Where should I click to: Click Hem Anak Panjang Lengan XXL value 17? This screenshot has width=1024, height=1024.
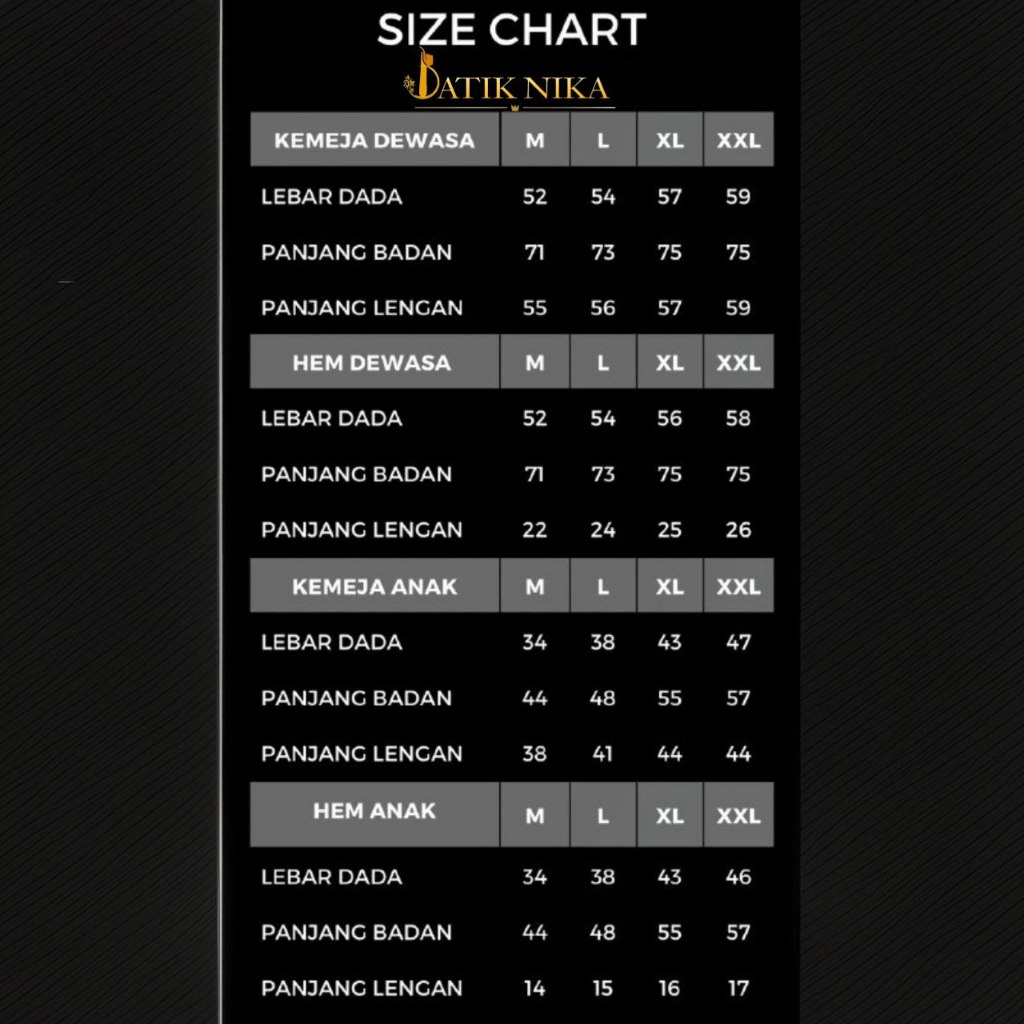point(738,988)
